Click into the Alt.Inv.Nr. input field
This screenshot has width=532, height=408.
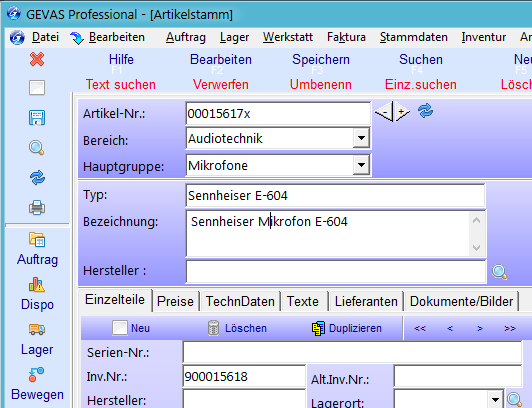(x=457, y=376)
